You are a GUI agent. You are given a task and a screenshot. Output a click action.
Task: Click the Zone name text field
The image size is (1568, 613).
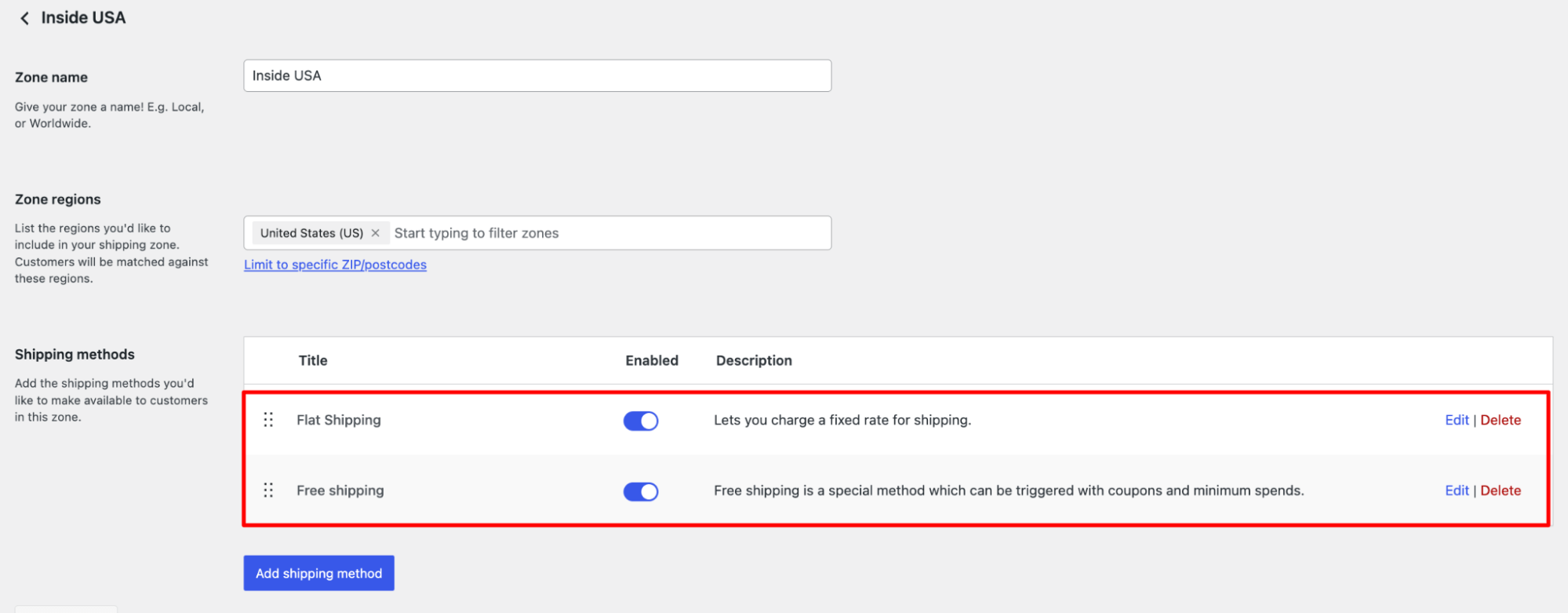coord(537,75)
